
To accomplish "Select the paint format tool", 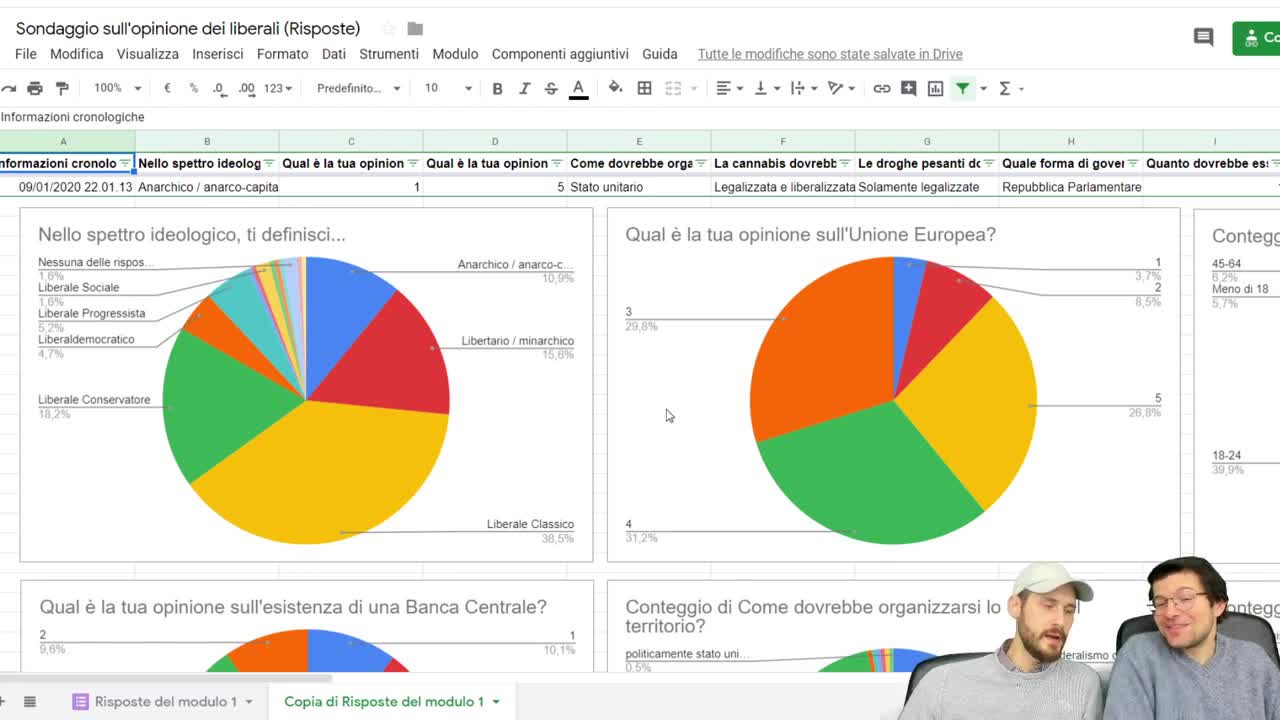I will coord(62,88).
